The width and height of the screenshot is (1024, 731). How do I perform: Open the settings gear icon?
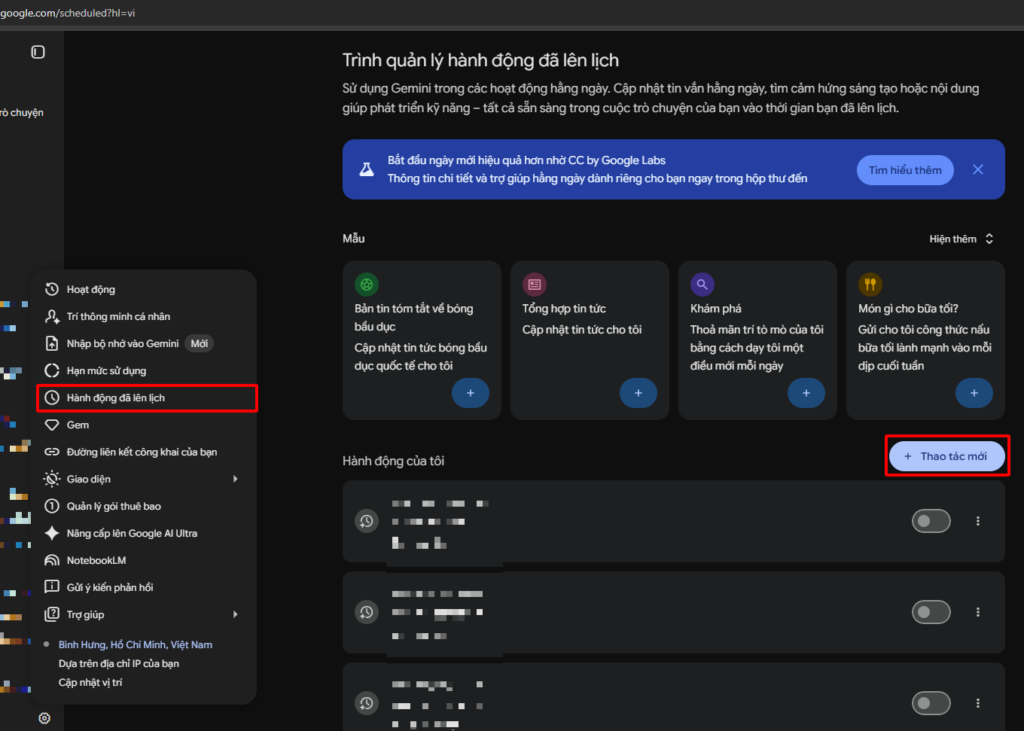[x=44, y=718]
